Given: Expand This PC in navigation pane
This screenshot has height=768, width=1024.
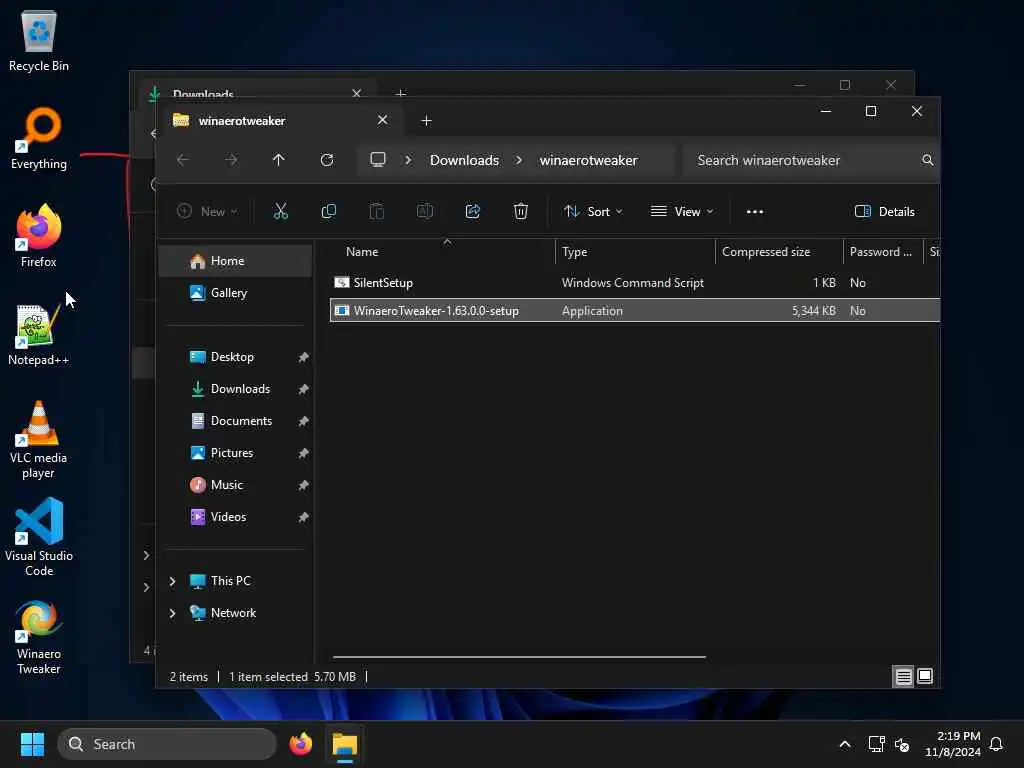Looking at the screenshot, I should pos(172,581).
